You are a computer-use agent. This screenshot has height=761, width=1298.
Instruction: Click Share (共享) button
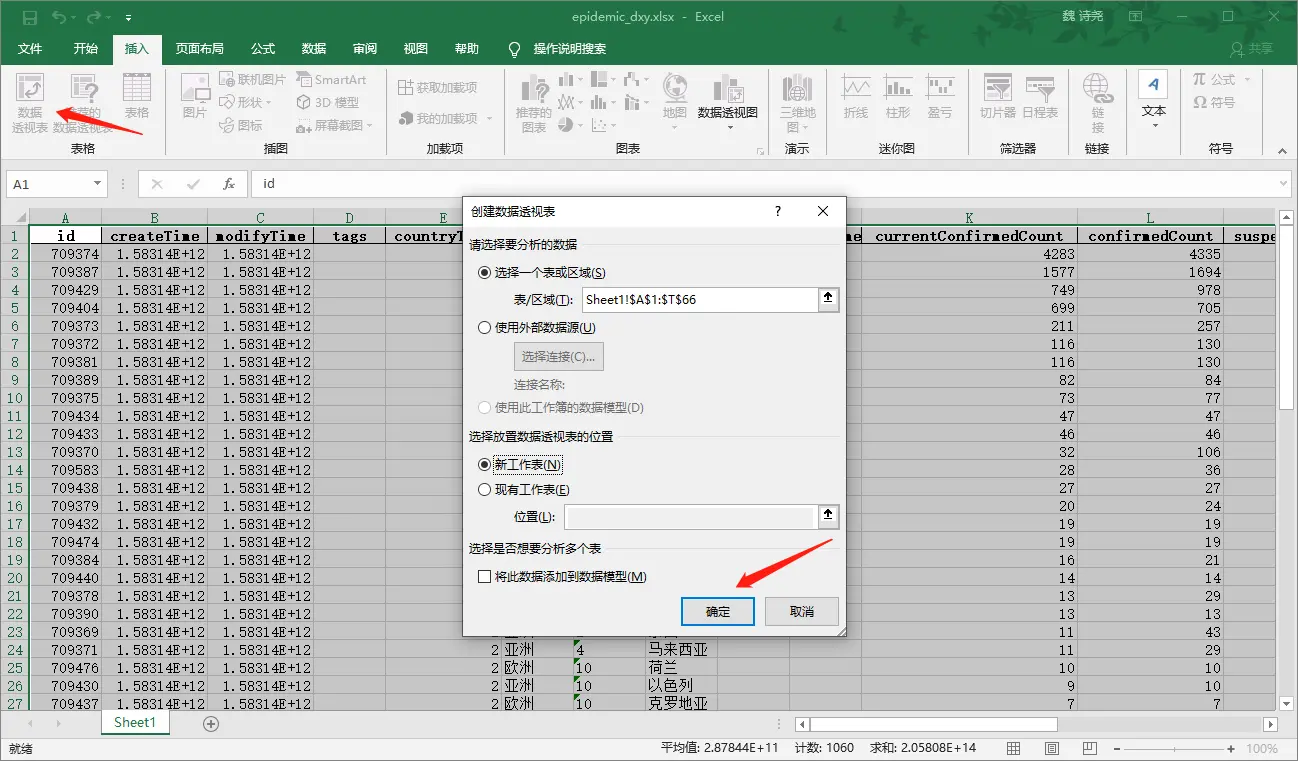coord(1250,49)
